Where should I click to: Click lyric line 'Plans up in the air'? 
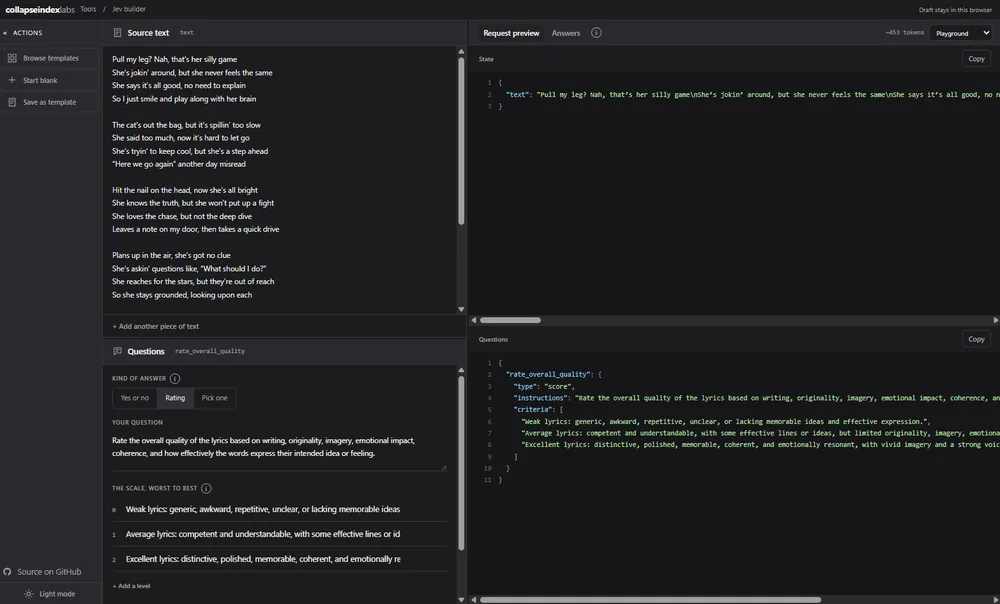tap(172, 255)
